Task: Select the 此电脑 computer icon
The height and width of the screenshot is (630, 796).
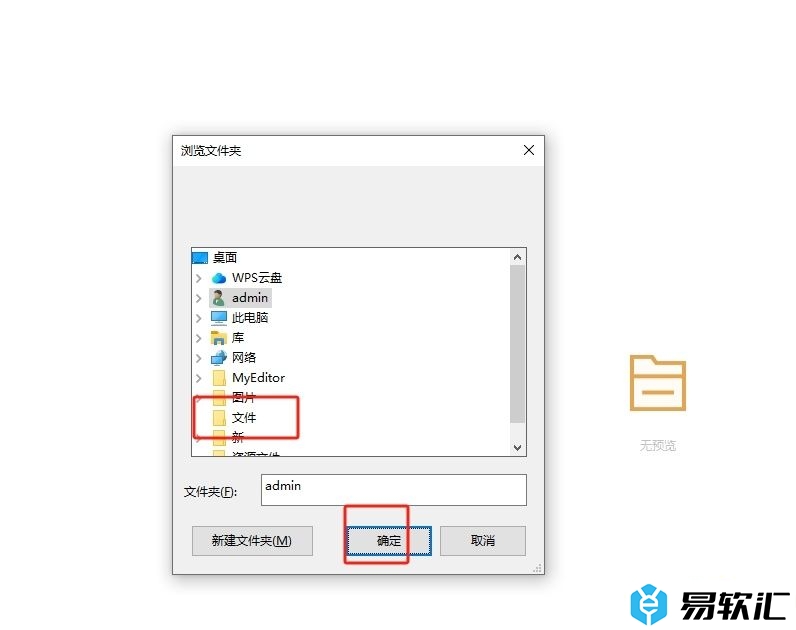Action: 219,318
